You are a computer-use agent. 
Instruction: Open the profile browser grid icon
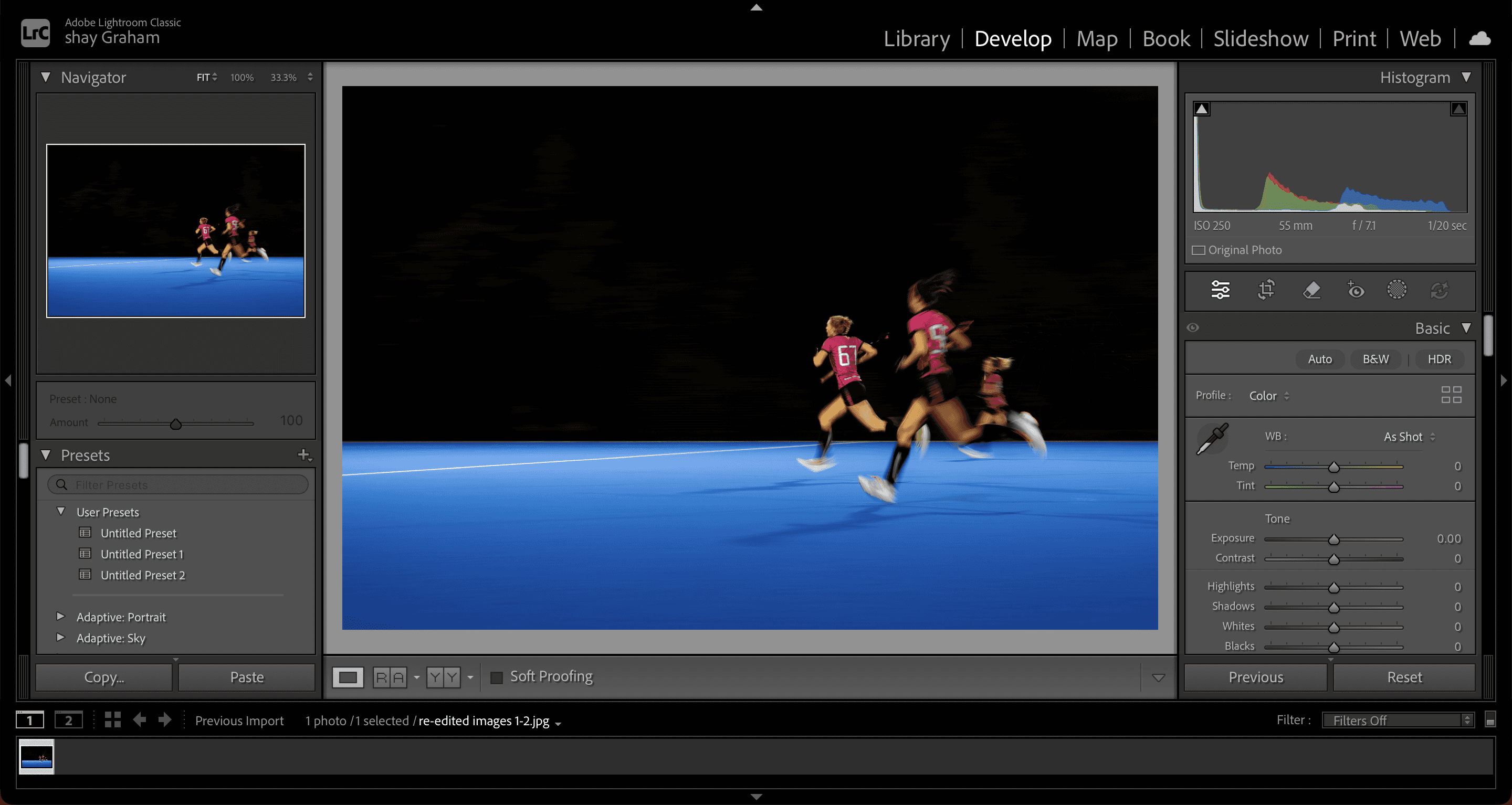pyautogui.click(x=1451, y=395)
